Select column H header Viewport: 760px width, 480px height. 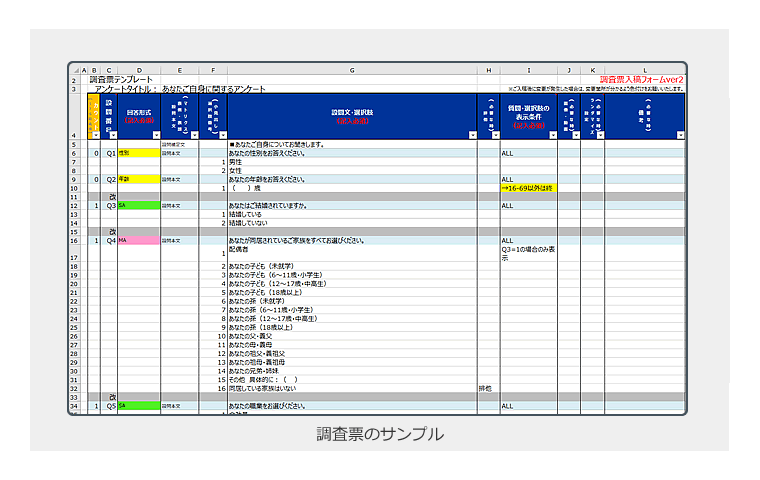pos(489,71)
